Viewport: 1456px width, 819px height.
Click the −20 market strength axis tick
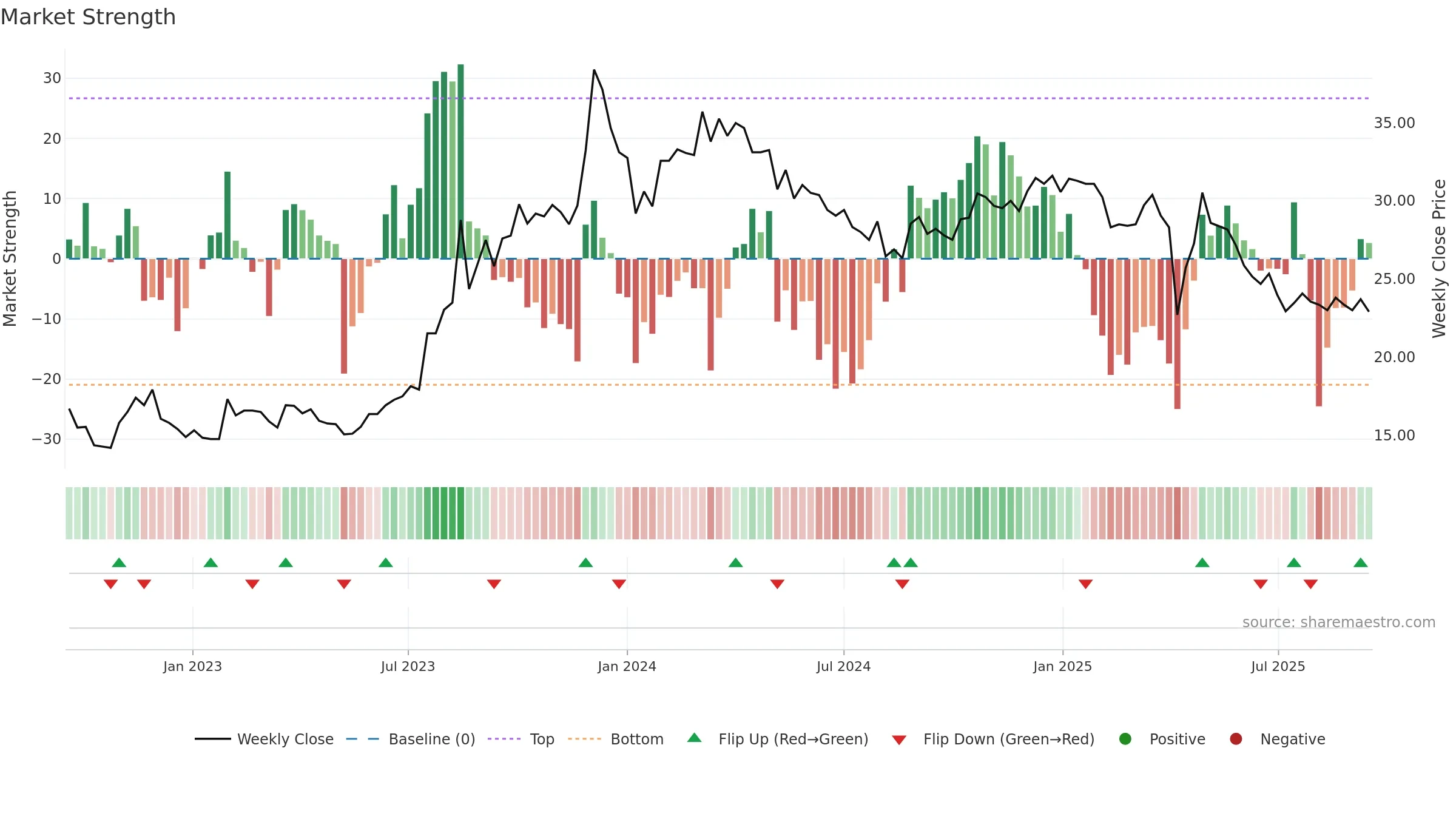47,379
